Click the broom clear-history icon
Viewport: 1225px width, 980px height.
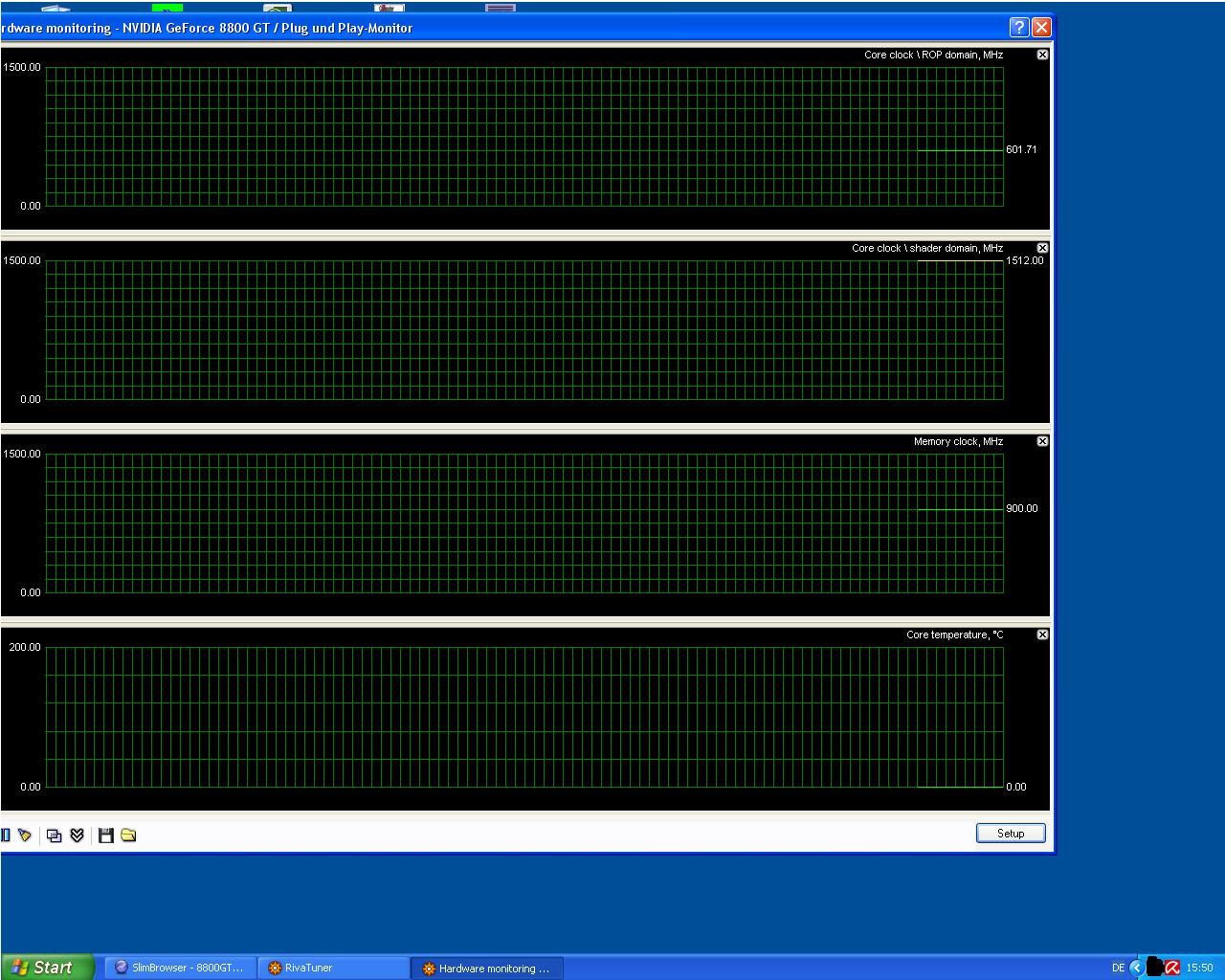coord(25,835)
